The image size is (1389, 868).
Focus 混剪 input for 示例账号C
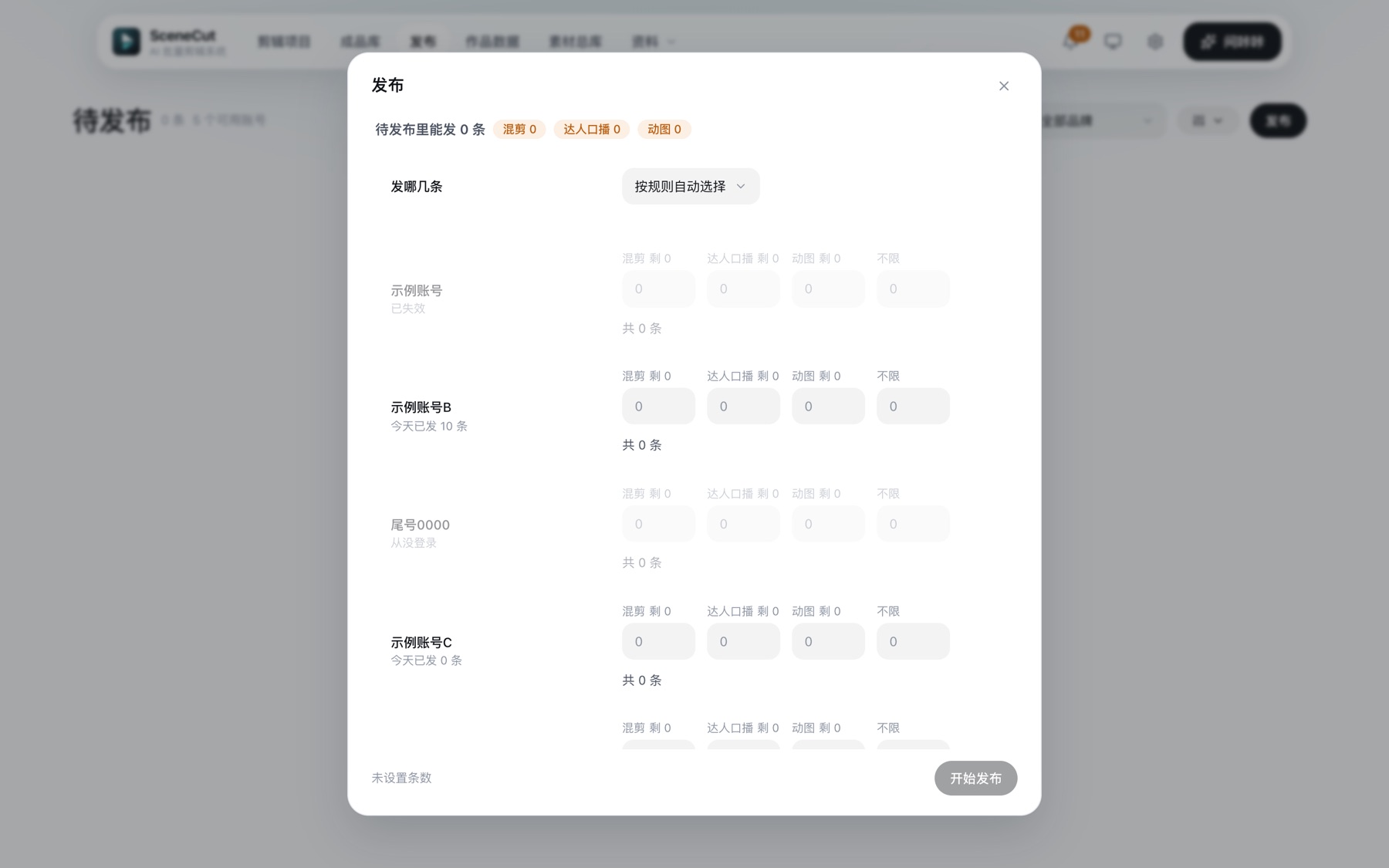[658, 641]
